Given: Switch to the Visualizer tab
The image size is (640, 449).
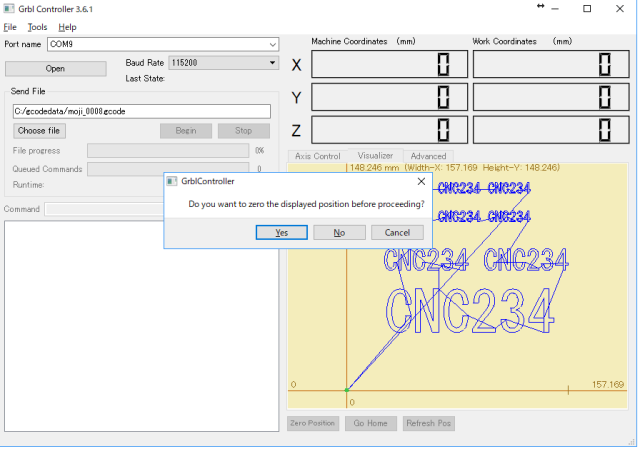Looking at the screenshot, I should [375, 156].
